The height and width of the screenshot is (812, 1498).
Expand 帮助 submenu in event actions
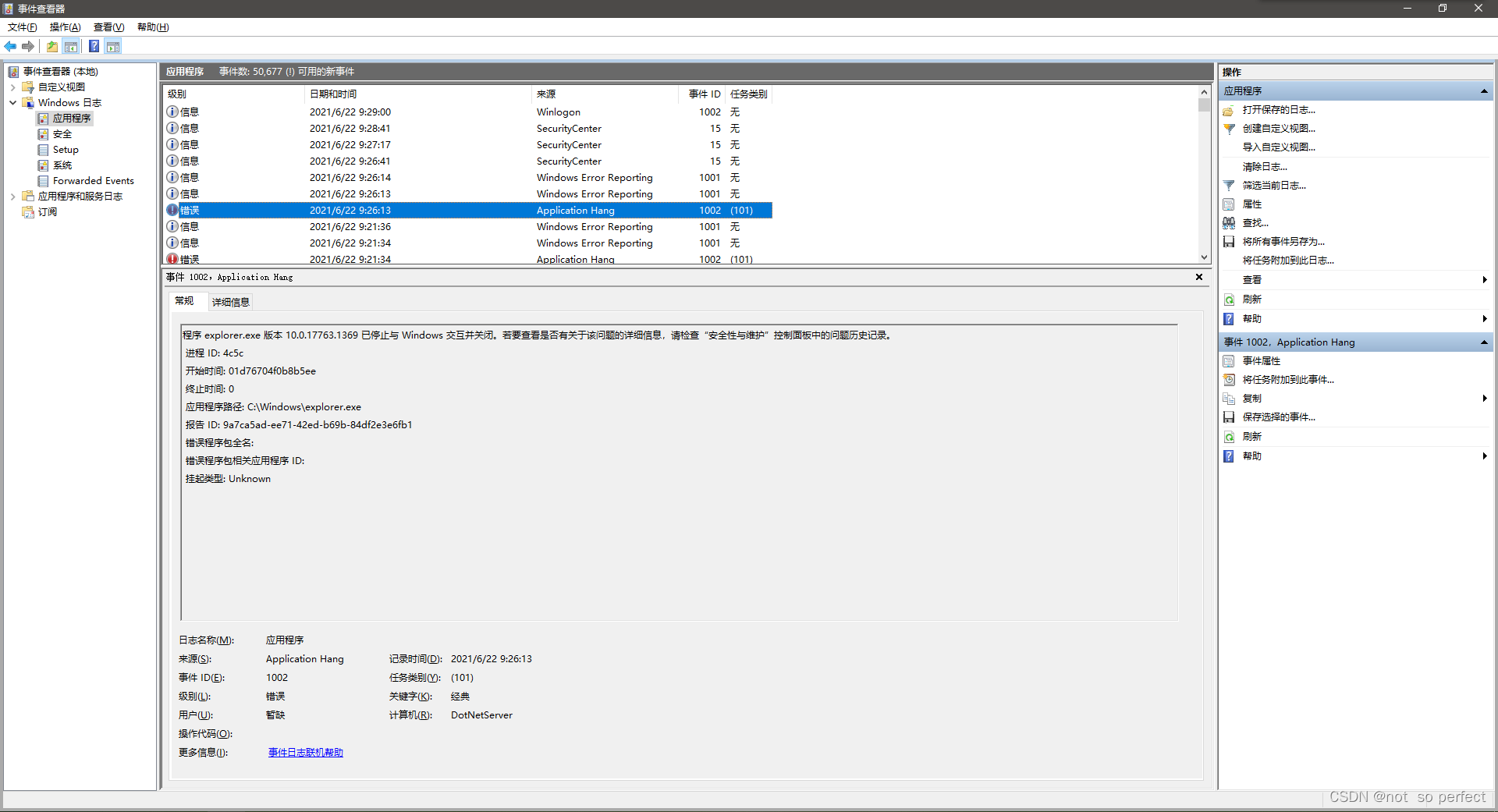tap(1484, 456)
